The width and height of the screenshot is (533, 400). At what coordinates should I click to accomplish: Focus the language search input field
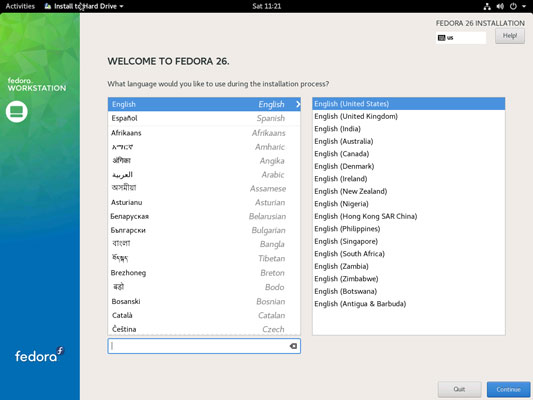(204, 346)
